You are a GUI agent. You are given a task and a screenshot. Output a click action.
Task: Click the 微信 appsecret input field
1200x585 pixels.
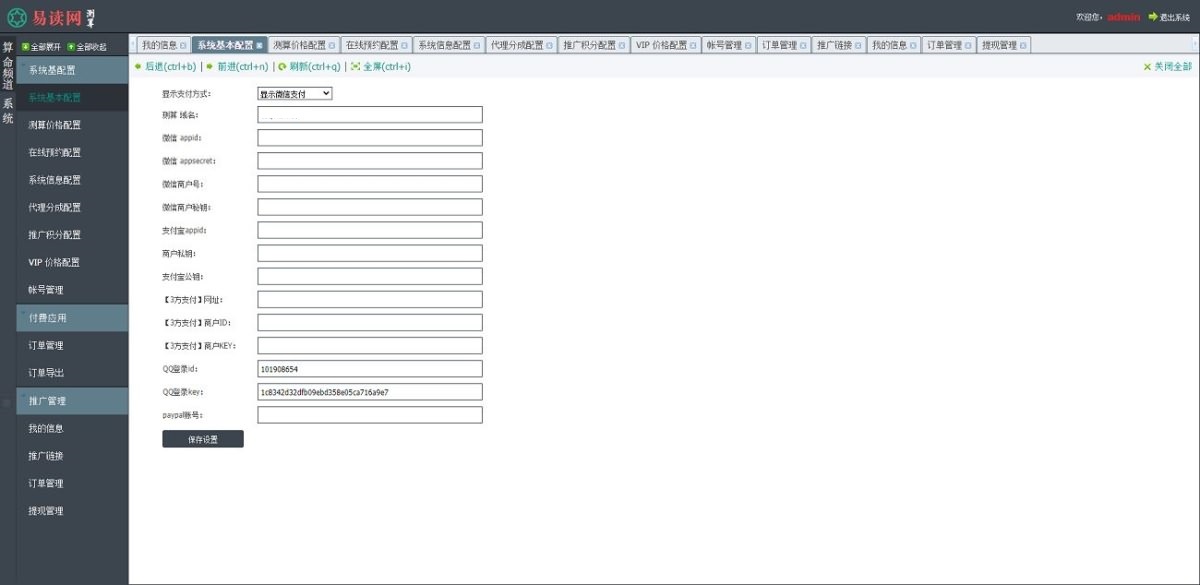(370, 161)
